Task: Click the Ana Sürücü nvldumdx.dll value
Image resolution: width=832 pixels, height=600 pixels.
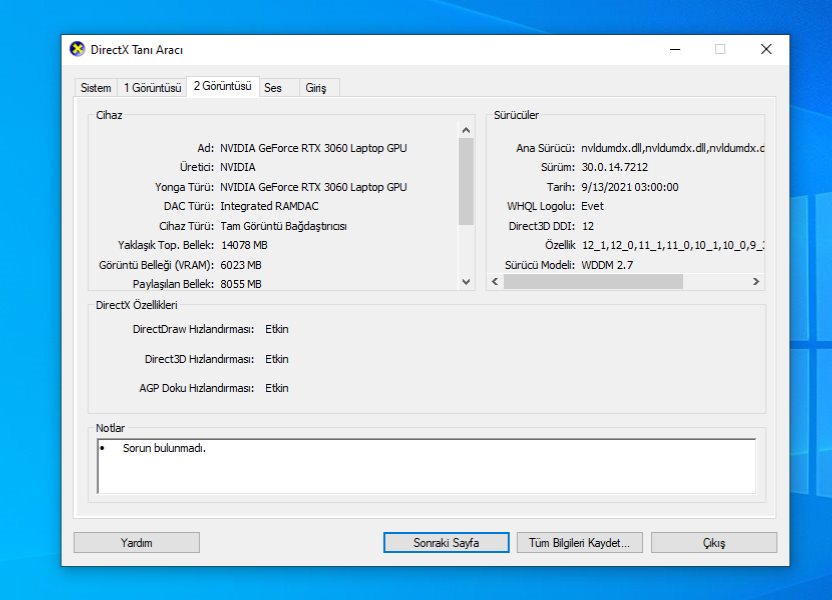Action: [x=672, y=148]
